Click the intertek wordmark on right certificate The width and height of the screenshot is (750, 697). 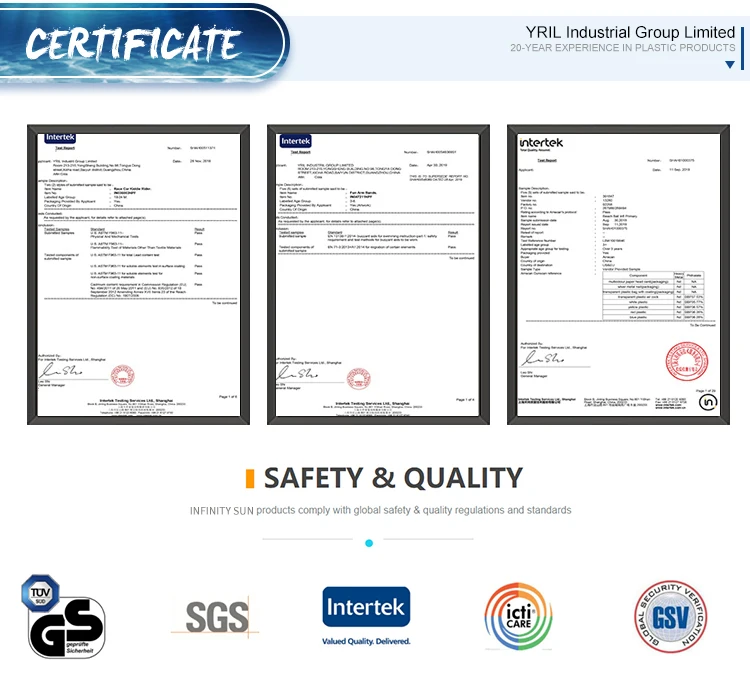point(541,143)
